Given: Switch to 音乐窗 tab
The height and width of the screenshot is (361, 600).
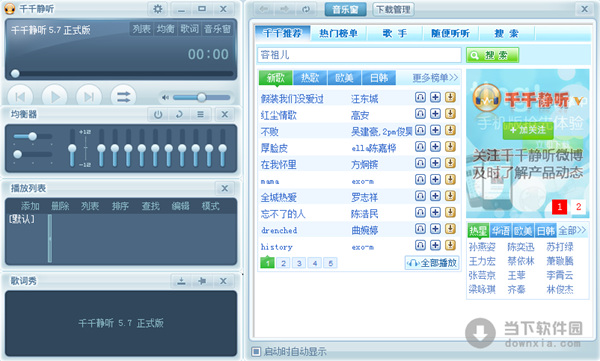Looking at the screenshot, I should pos(346,10).
